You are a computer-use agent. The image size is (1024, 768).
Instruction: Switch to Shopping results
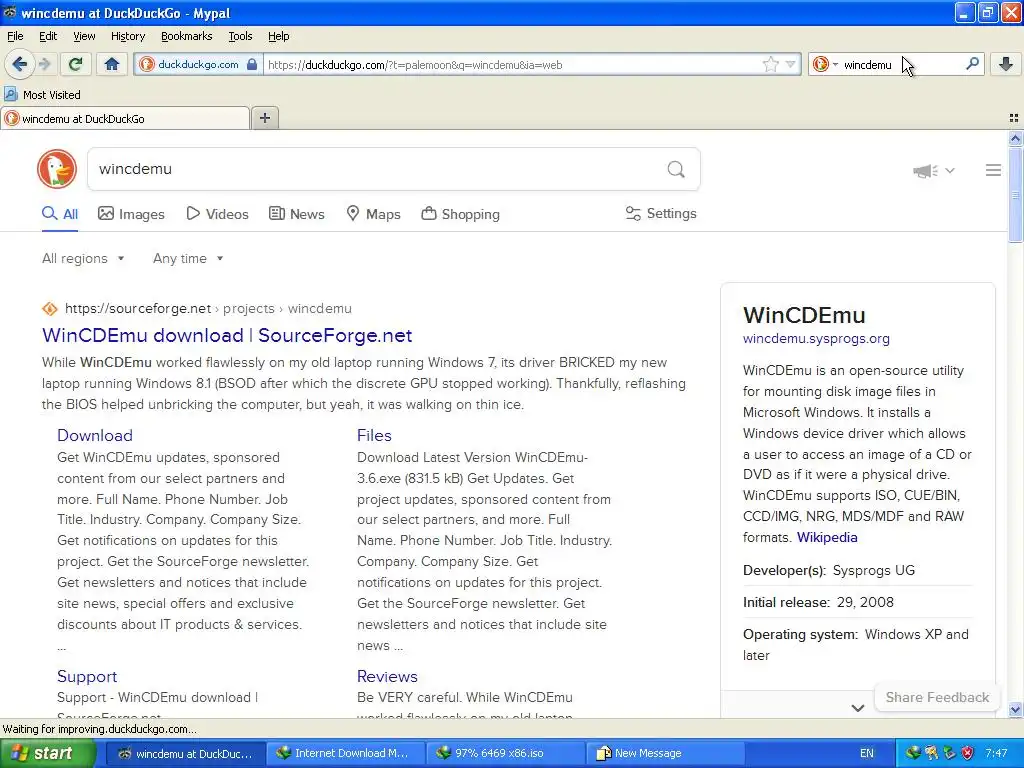tap(461, 214)
